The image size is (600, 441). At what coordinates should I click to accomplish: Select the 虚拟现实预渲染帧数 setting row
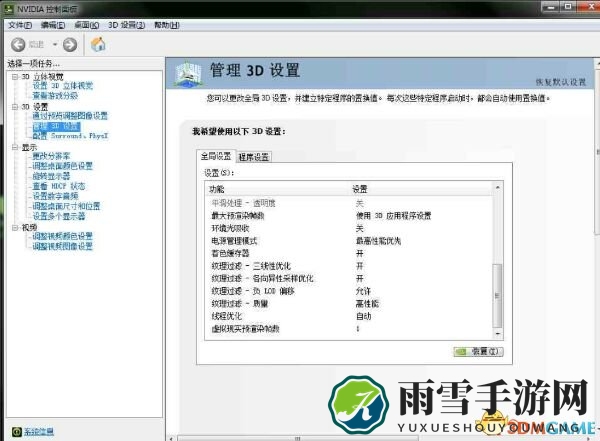click(x=349, y=329)
